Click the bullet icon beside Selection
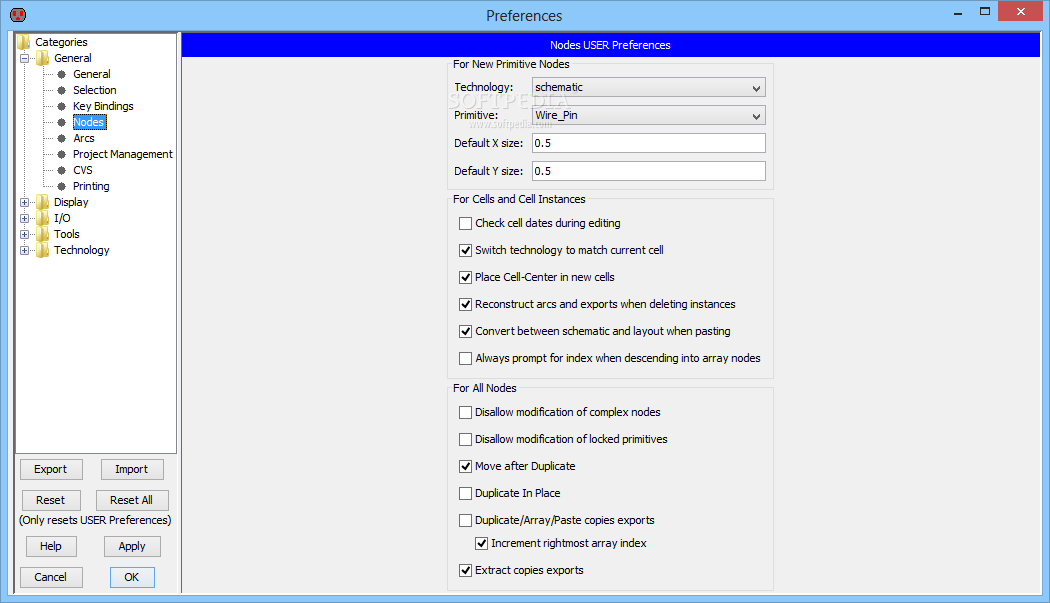1050x603 pixels. 62,90
